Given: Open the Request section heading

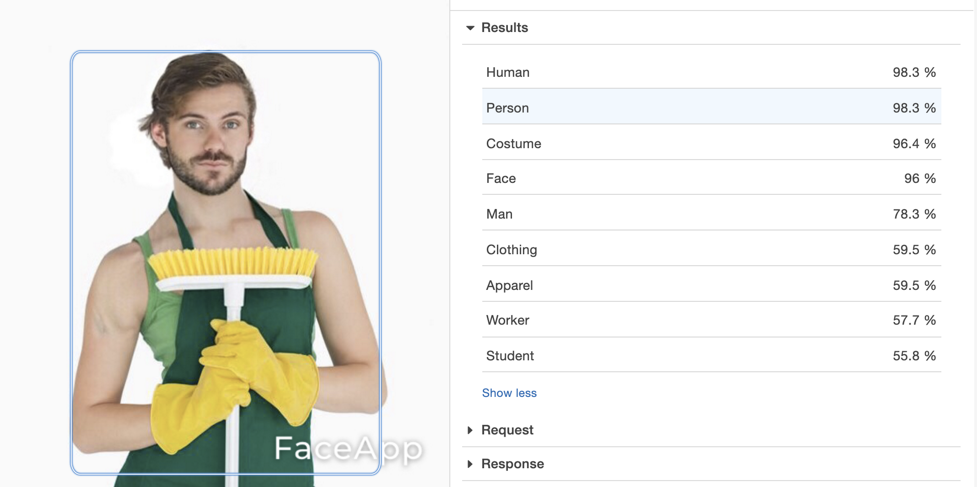Looking at the screenshot, I should click(507, 430).
